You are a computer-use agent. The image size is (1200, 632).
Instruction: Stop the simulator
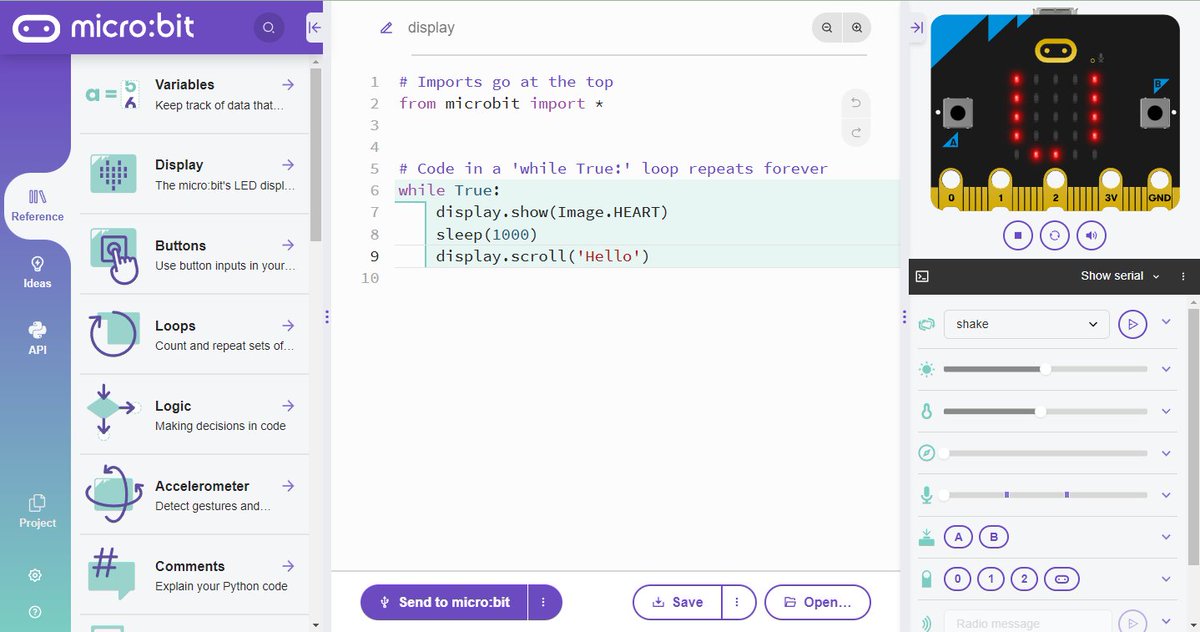1018,236
